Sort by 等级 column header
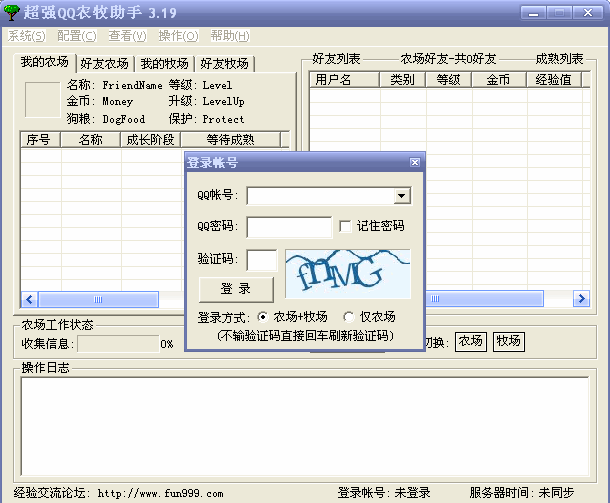The image size is (610, 503). (x=449, y=80)
